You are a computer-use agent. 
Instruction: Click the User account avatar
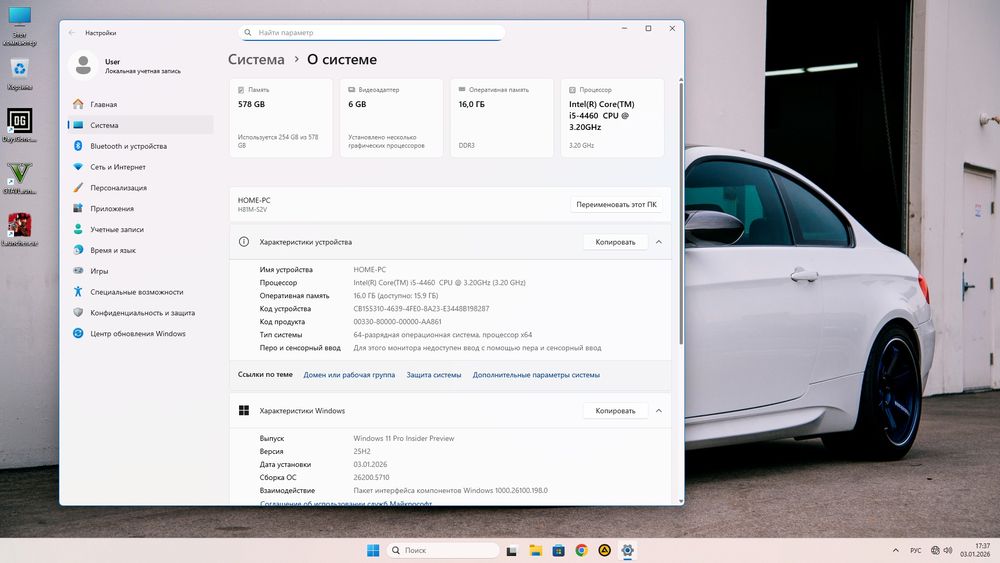83,65
